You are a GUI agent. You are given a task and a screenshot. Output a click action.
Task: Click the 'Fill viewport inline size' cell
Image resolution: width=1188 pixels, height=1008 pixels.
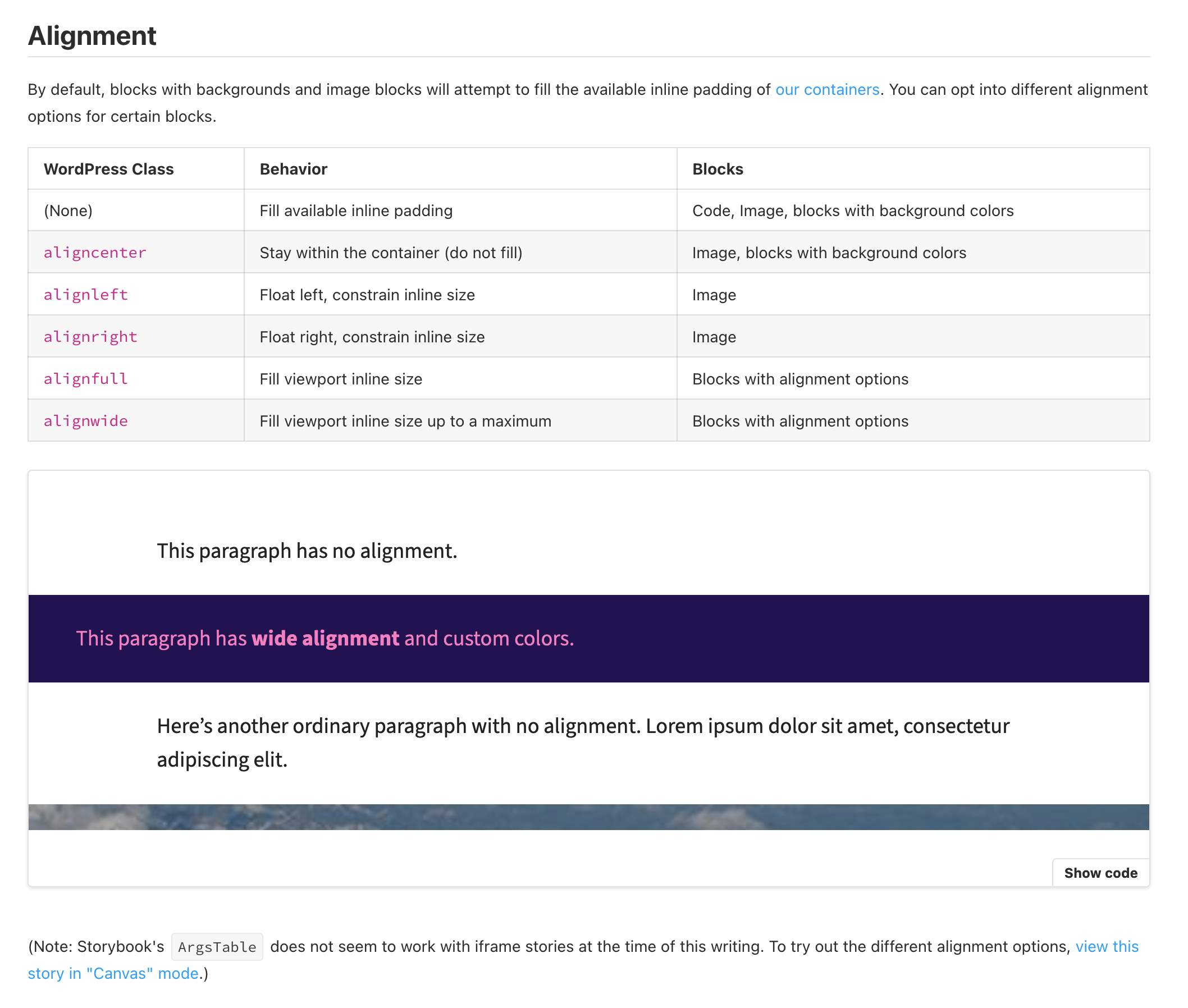point(341,379)
